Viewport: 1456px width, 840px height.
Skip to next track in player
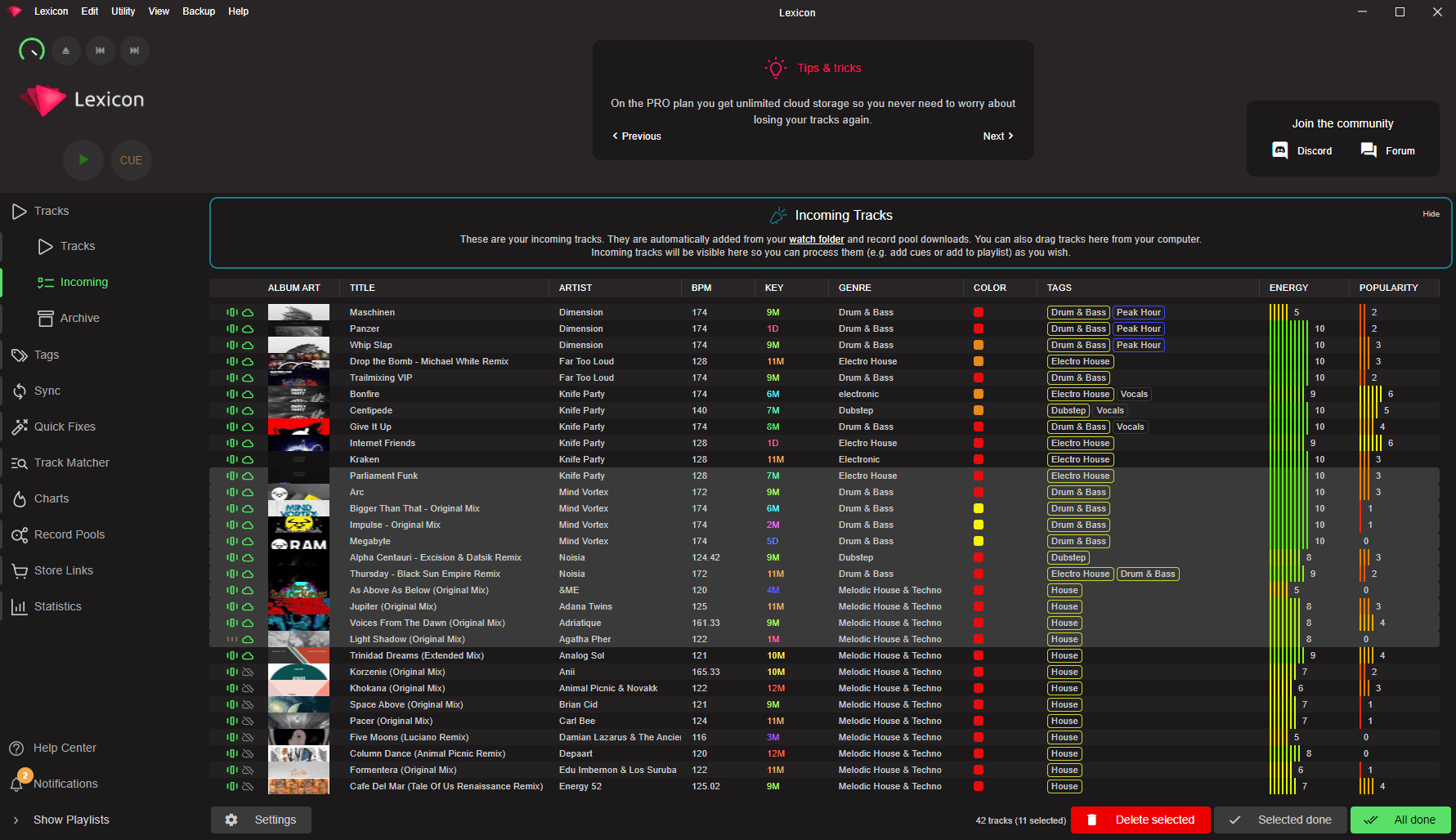coord(135,51)
